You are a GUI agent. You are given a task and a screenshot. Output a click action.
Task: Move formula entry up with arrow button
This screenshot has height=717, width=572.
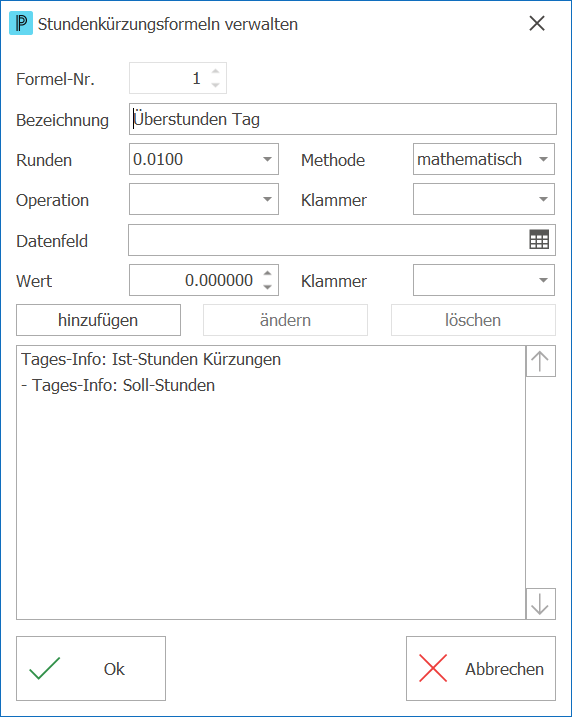pos(540,361)
